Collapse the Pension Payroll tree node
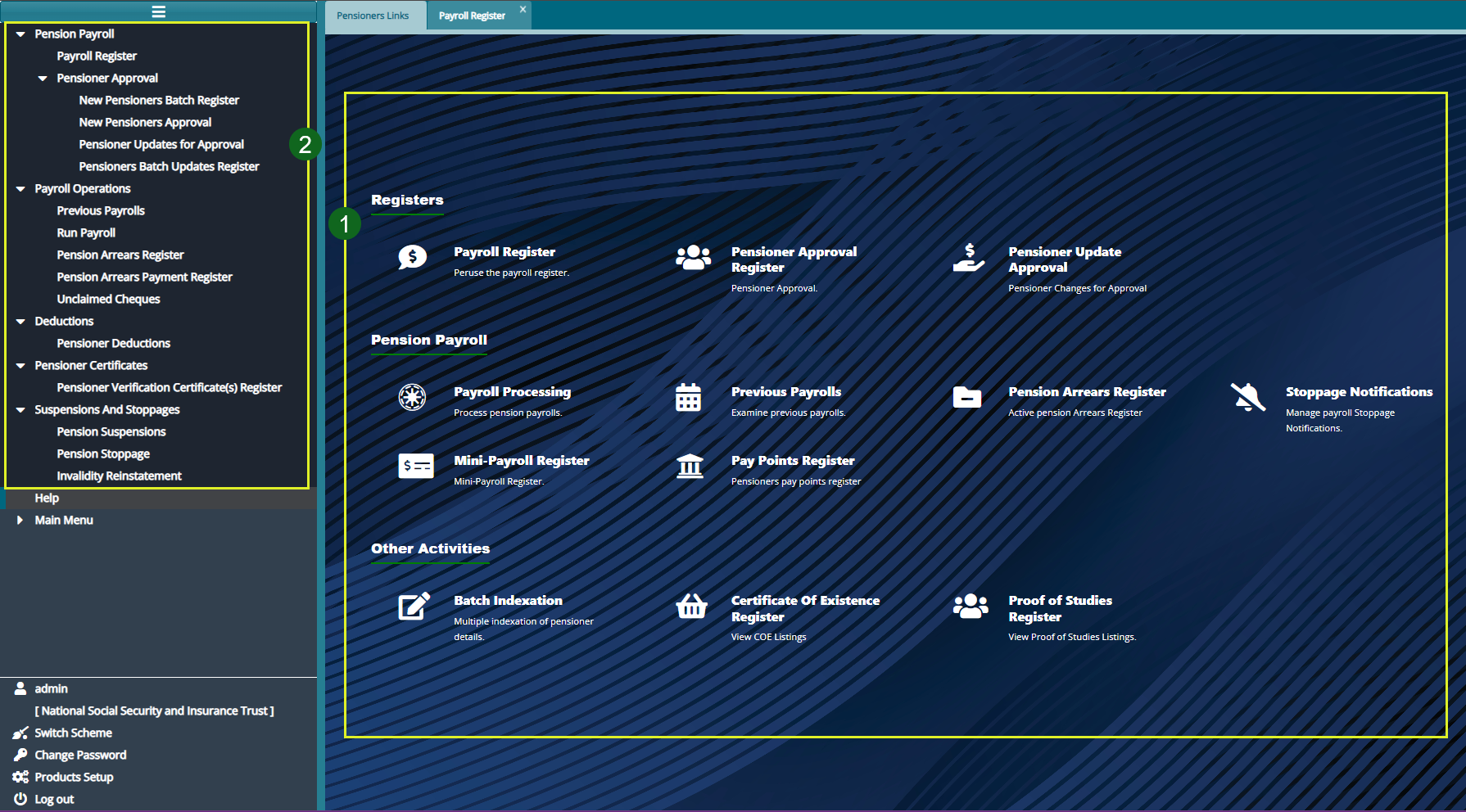 click(x=20, y=34)
